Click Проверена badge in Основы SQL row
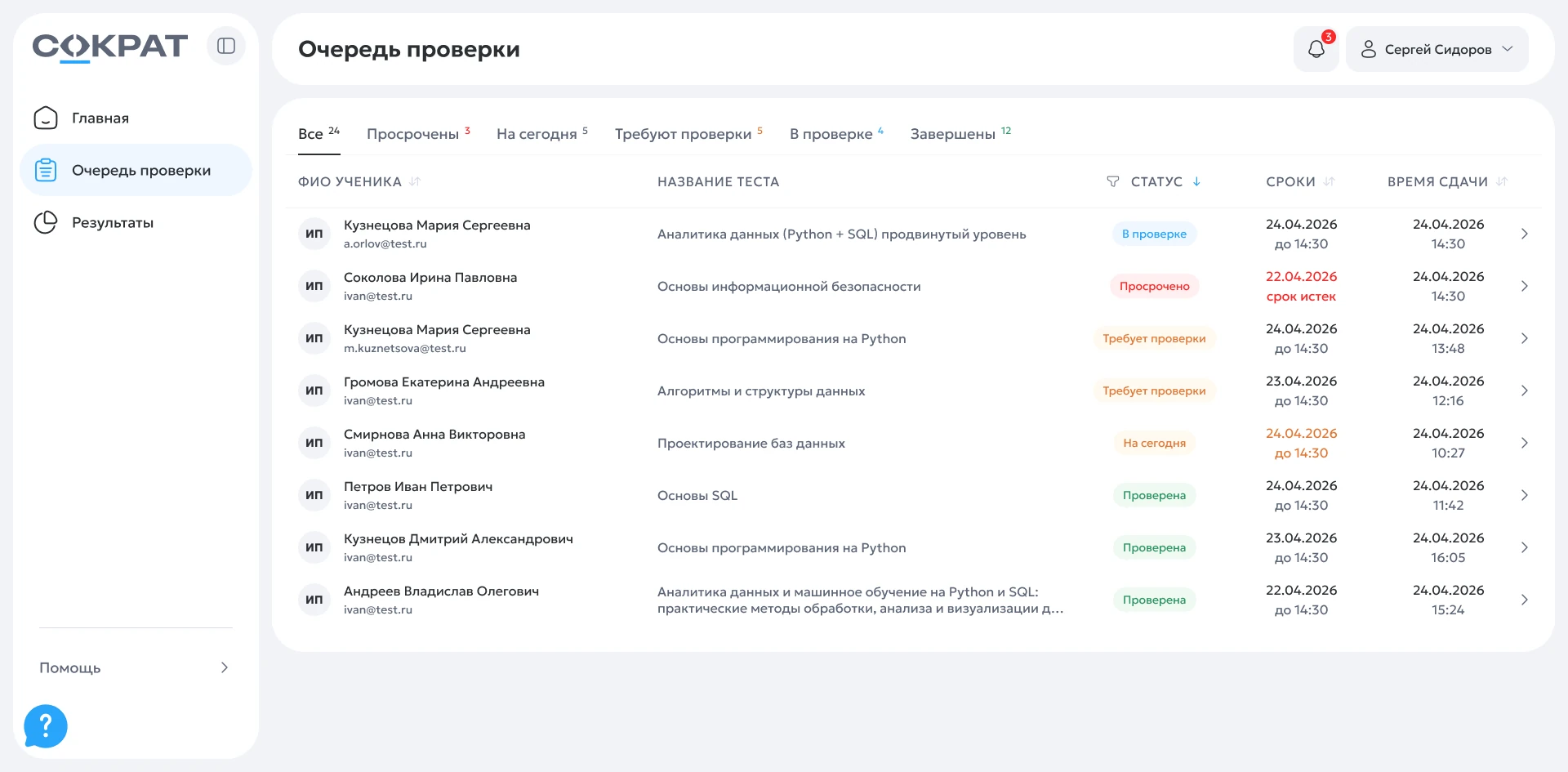The height and width of the screenshot is (772, 1568). click(x=1154, y=495)
